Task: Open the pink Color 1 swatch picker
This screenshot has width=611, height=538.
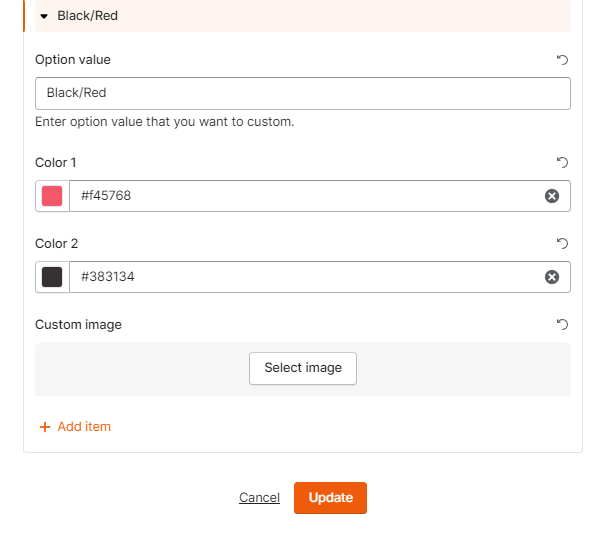Action: click(x=52, y=196)
